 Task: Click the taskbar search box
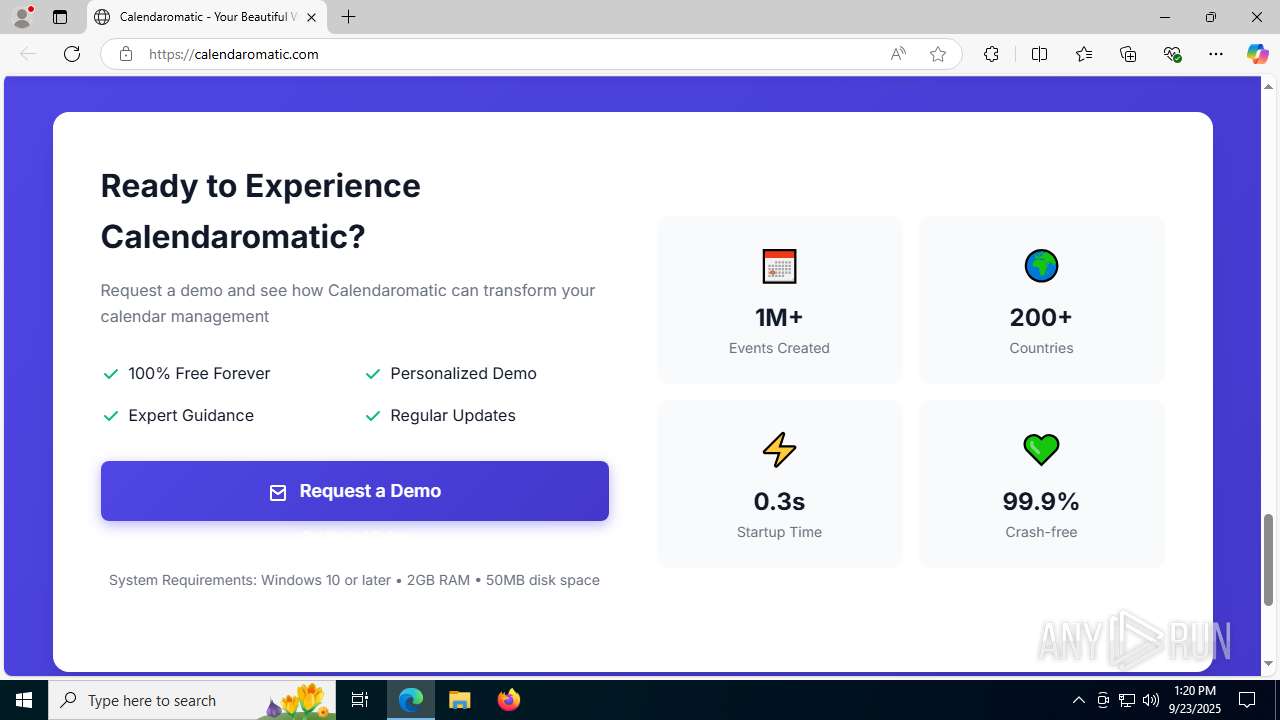pos(193,700)
